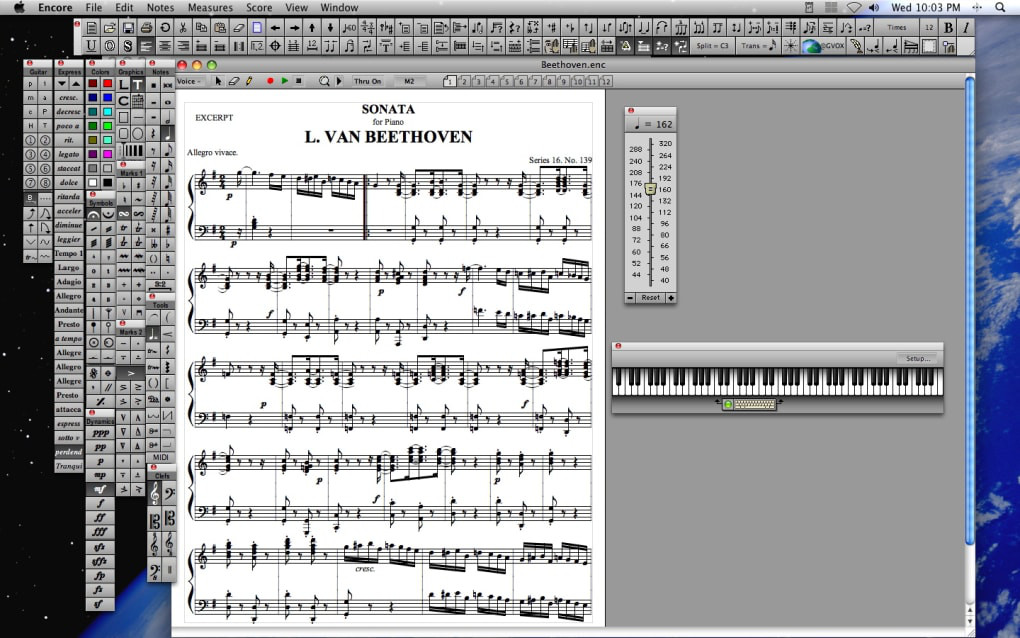Viewport: 1020px width, 638px height.
Task: Click the GVOX globe icon in toolbar
Action: tap(822, 46)
